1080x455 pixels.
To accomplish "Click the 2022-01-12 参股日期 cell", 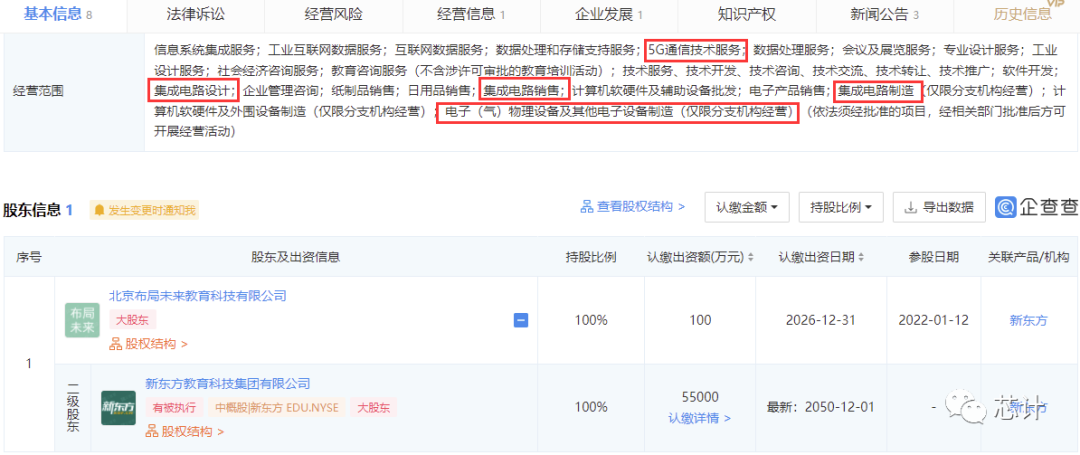I will [933, 320].
